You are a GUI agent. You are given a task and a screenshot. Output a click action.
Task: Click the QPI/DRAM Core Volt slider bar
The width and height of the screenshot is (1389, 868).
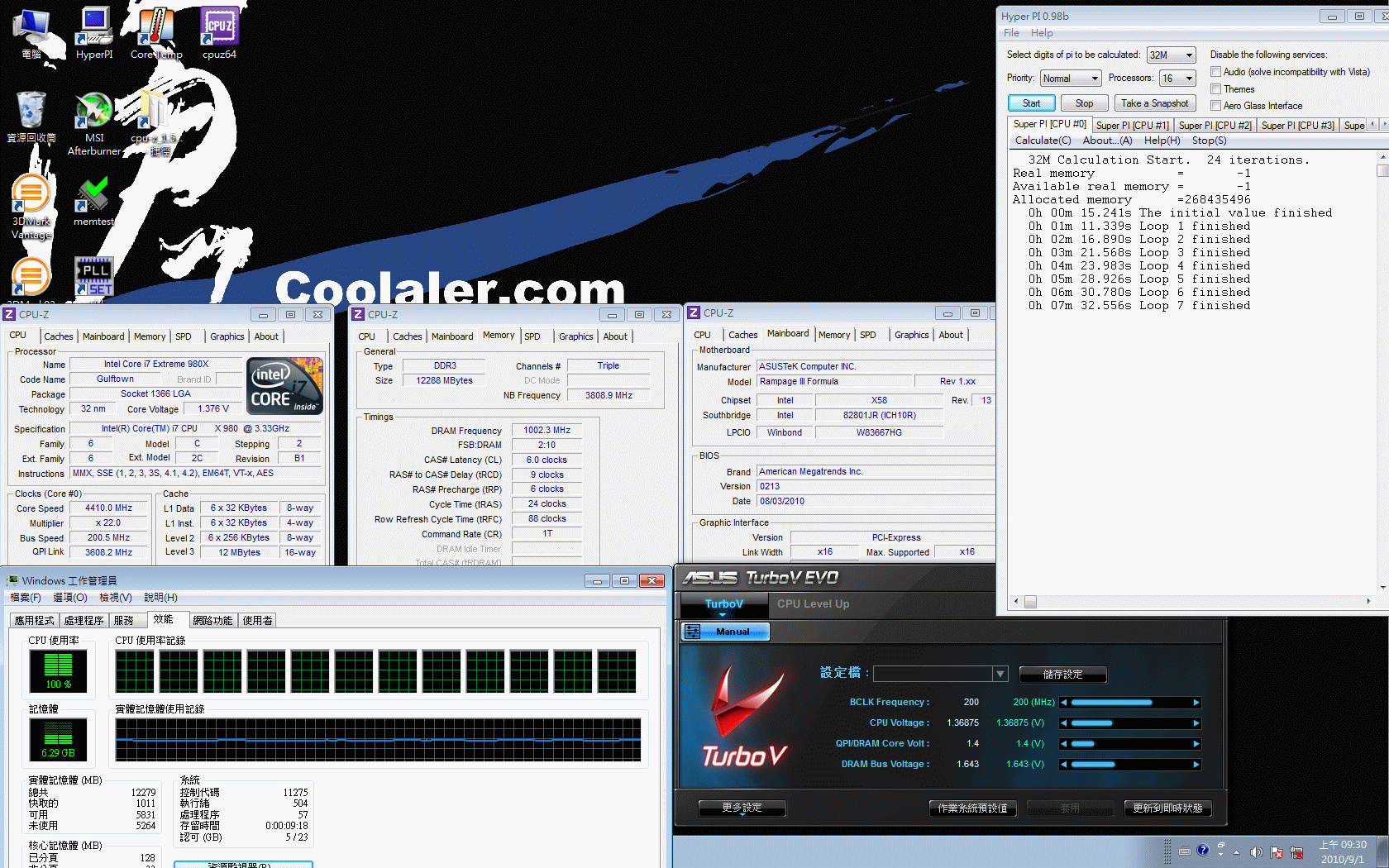(1130, 744)
